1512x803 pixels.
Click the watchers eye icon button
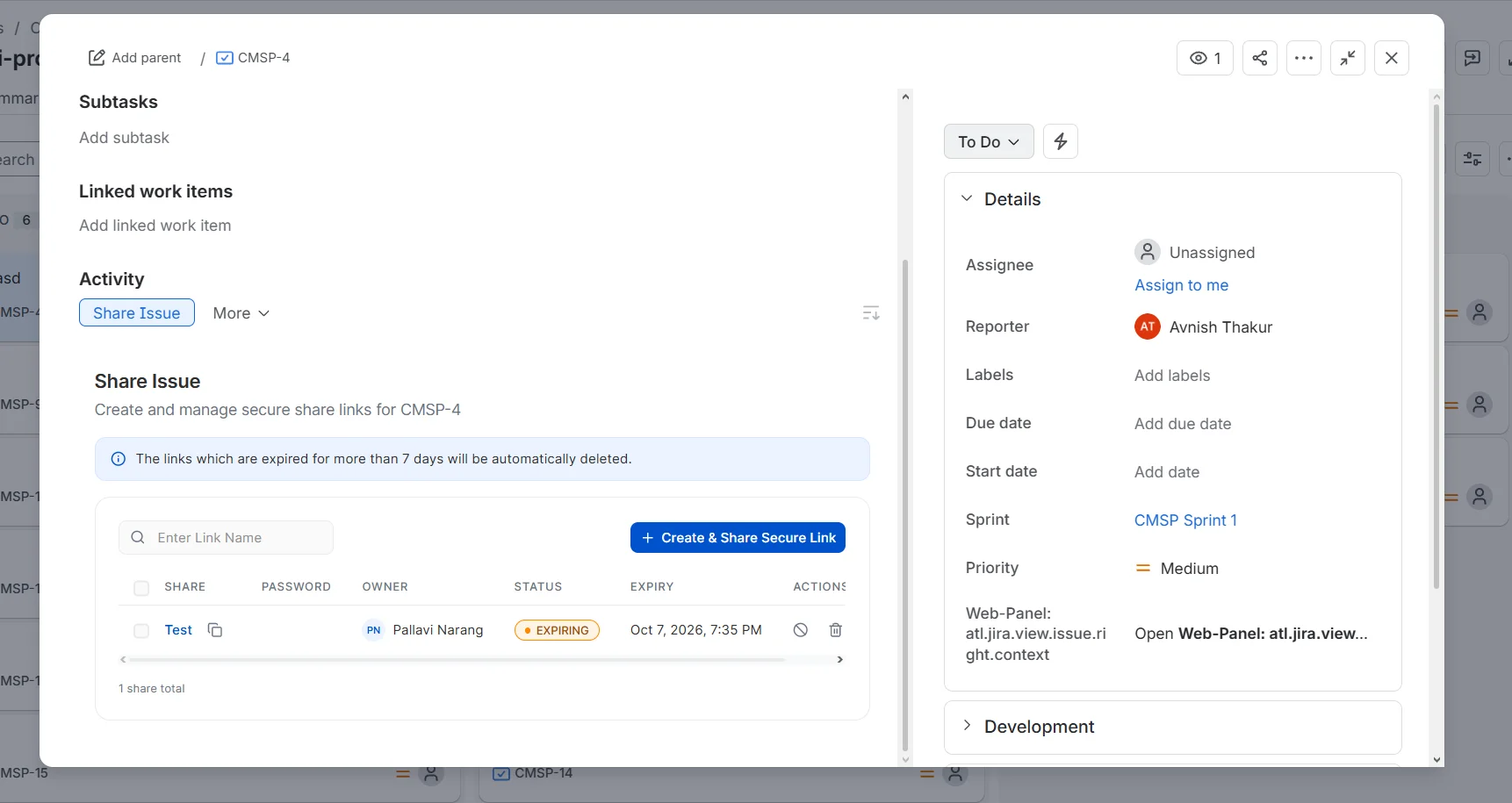tap(1205, 58)
